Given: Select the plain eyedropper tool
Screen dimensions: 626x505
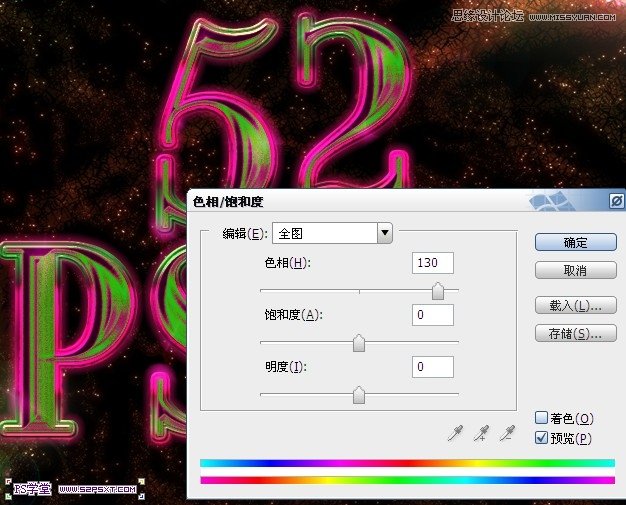Looking at the screenshot, I should pyautogui.click(x=456, y=433).
